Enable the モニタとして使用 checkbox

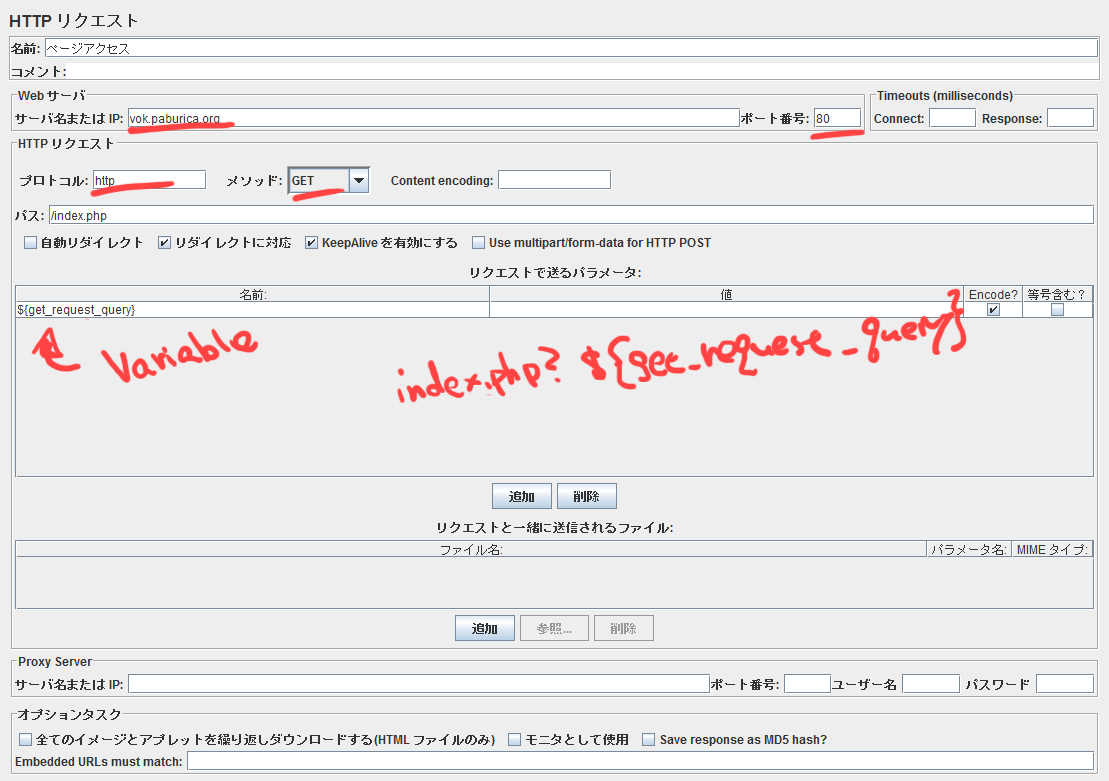click(514, 739)
